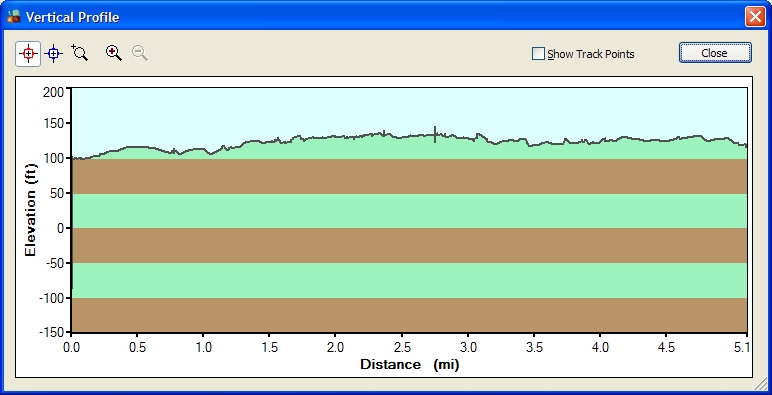This screenshot has height=395, width=772.
Task: Close the window using the red X
Action: [x=754, y=17]
